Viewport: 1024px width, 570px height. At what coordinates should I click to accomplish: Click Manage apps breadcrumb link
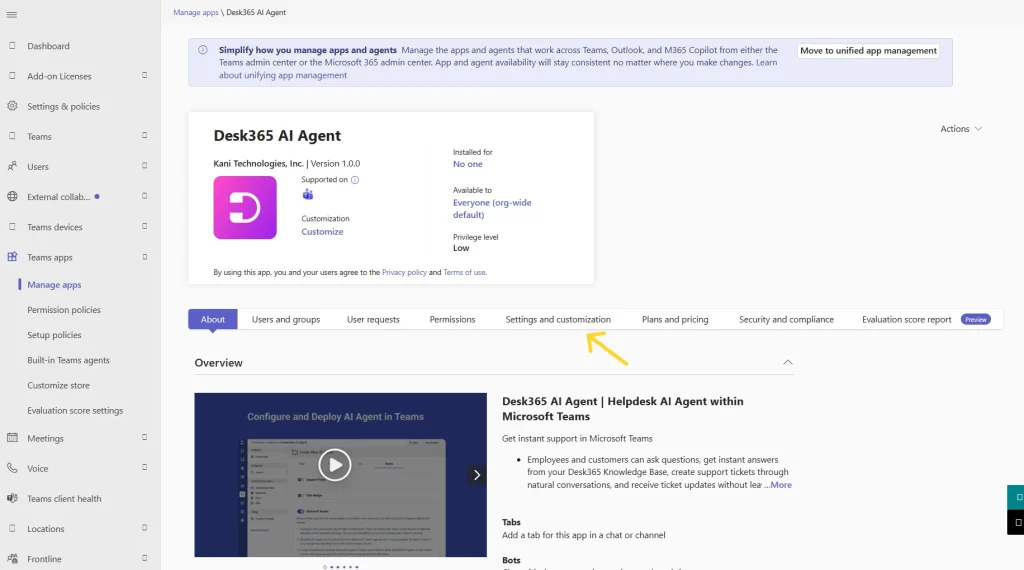click(x=195, y=12)
